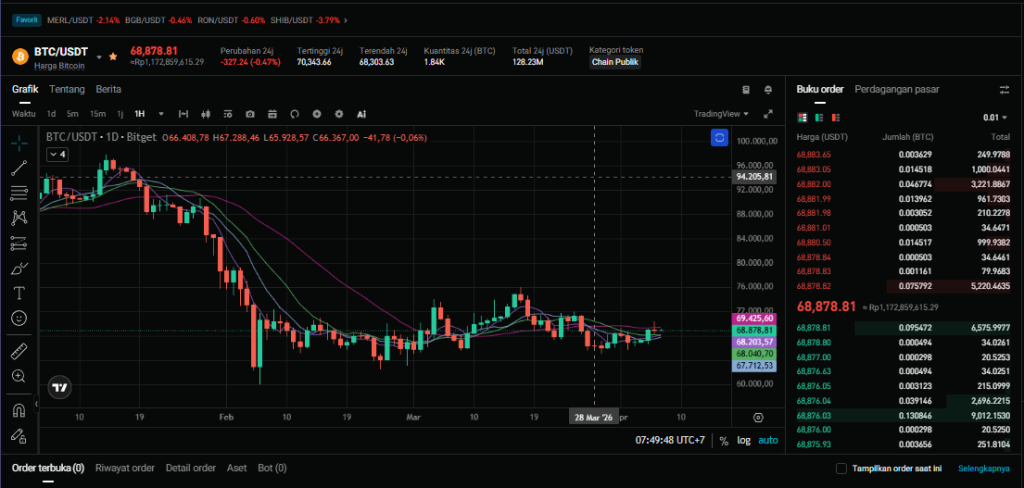Click the Selengkapnya link

coord(982,468)
